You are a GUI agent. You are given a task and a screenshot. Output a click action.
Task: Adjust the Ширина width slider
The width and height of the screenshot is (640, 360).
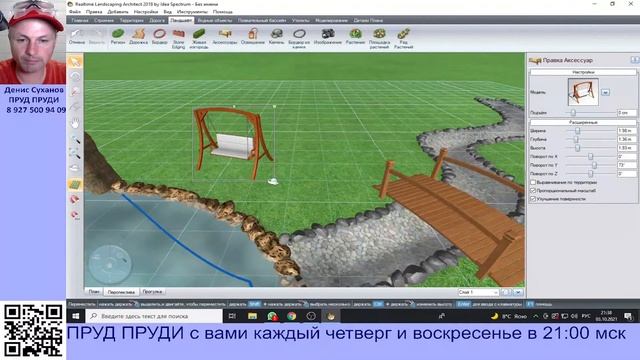[578, 131]
